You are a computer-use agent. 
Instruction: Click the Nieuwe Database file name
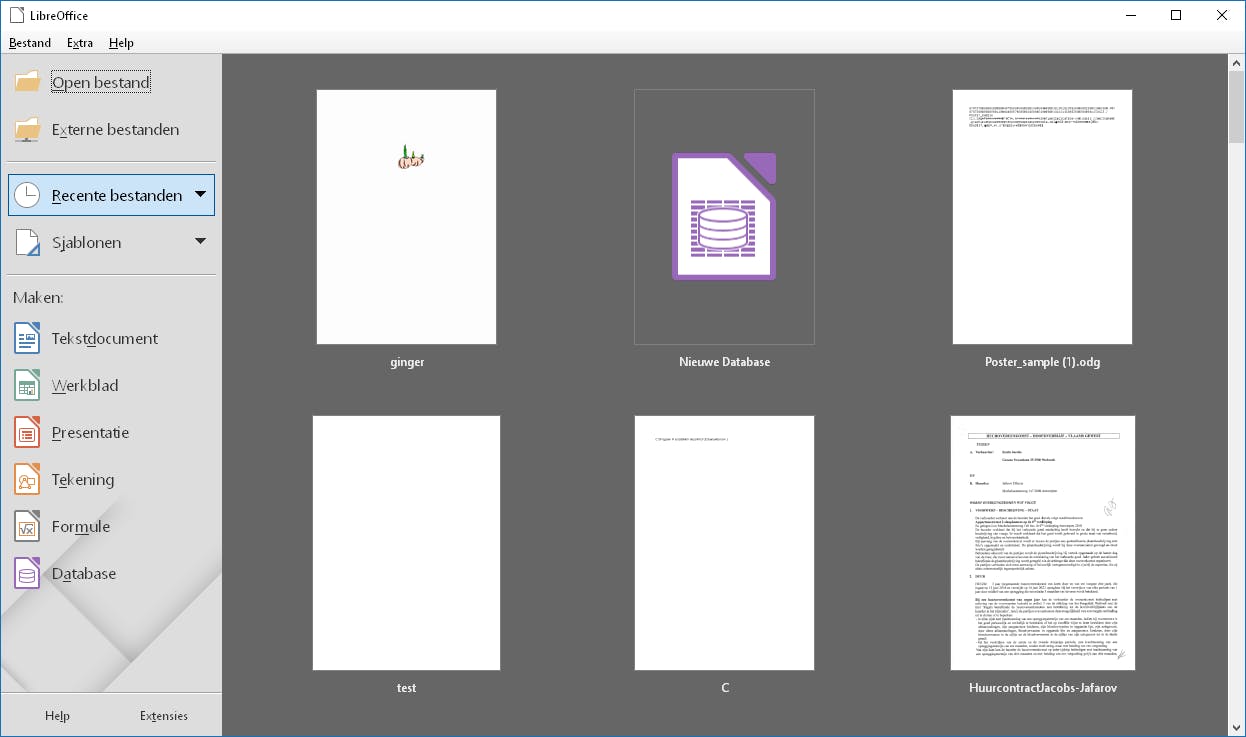click(724, 362)
